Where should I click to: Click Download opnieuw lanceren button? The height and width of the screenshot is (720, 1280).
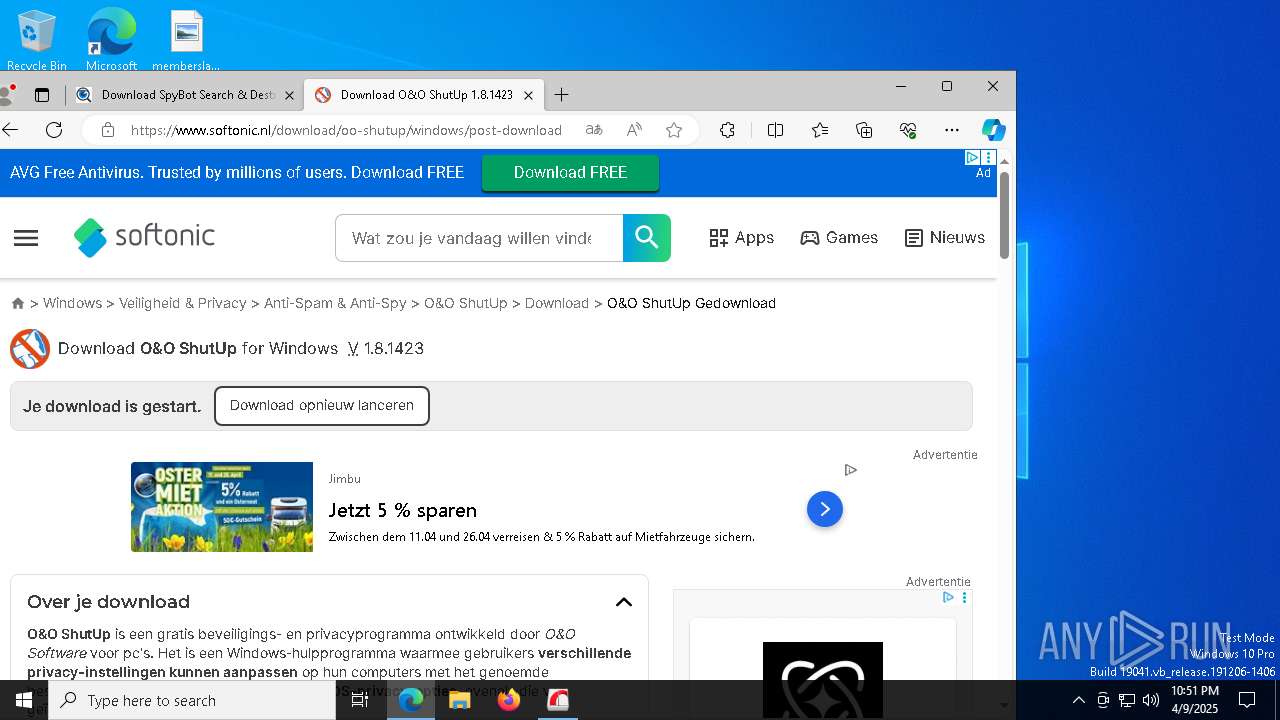[x=322, y=406]
